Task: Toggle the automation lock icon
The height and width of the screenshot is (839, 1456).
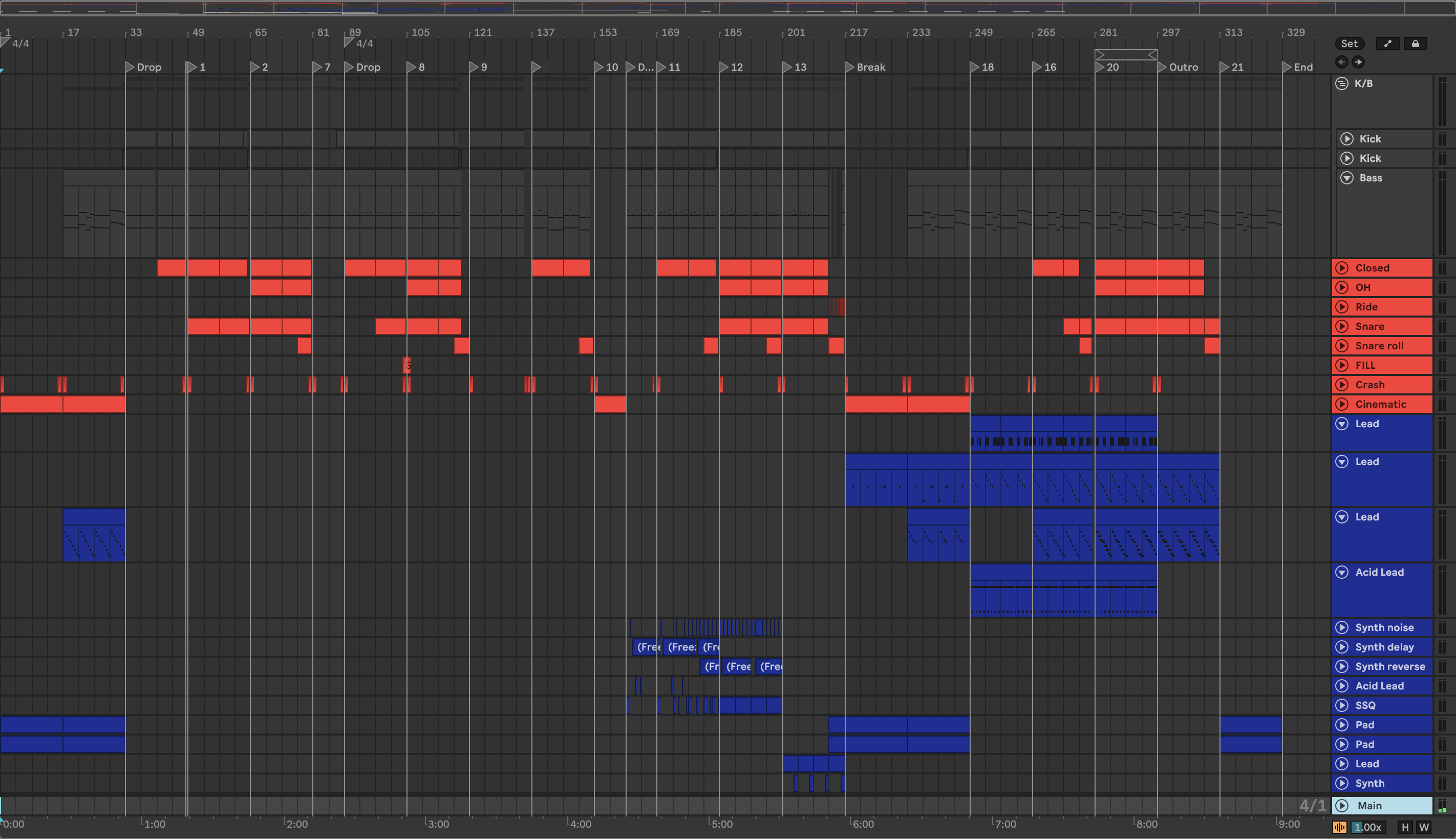Action: pos(1415,44)
